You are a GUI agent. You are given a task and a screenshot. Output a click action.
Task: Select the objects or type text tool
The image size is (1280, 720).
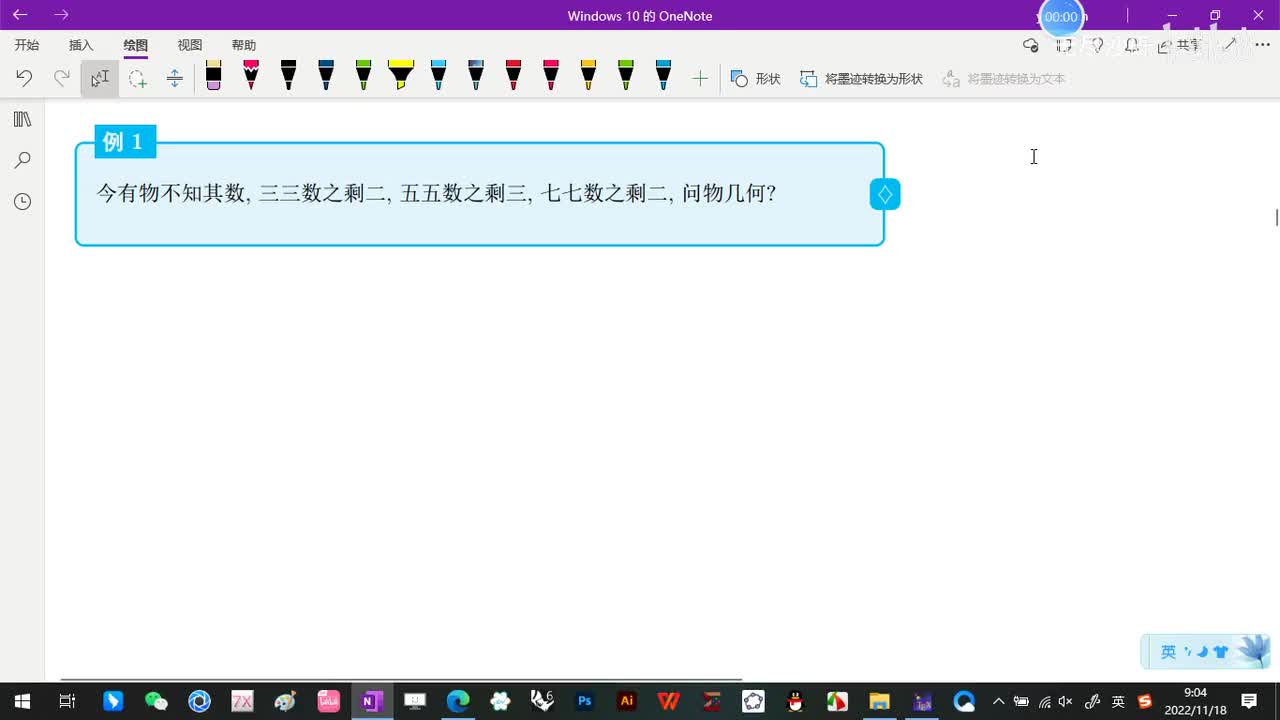pyautogui.click(x=100, y=78)
